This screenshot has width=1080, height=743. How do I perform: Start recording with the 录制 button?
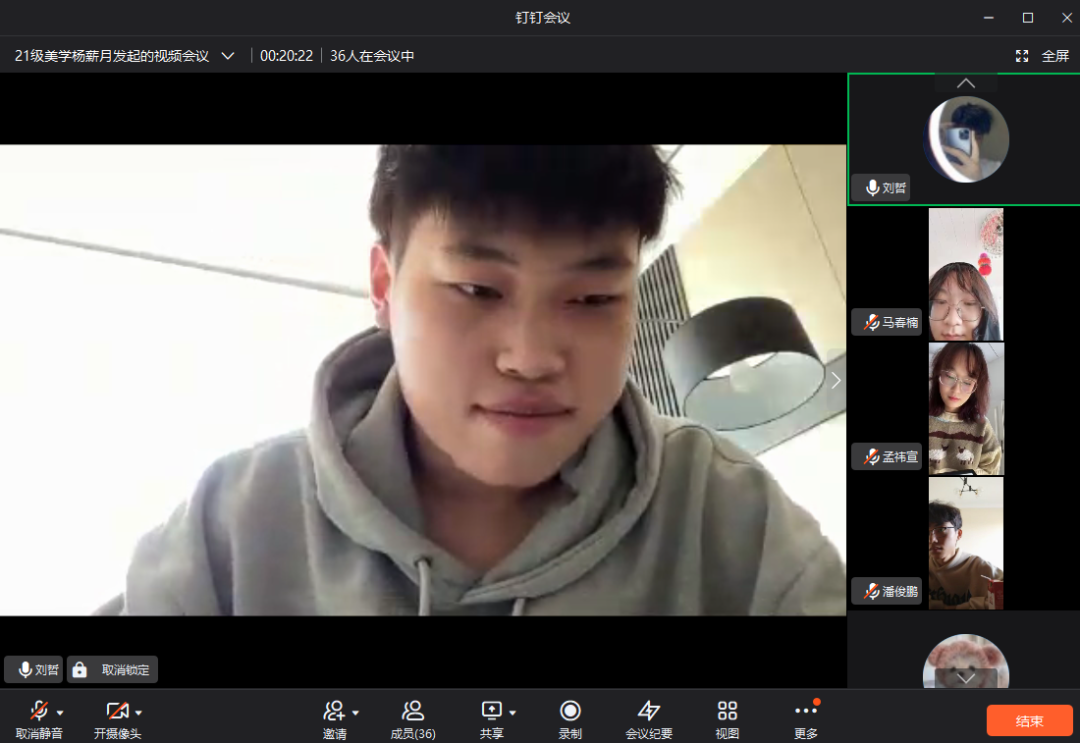point(570,711)
